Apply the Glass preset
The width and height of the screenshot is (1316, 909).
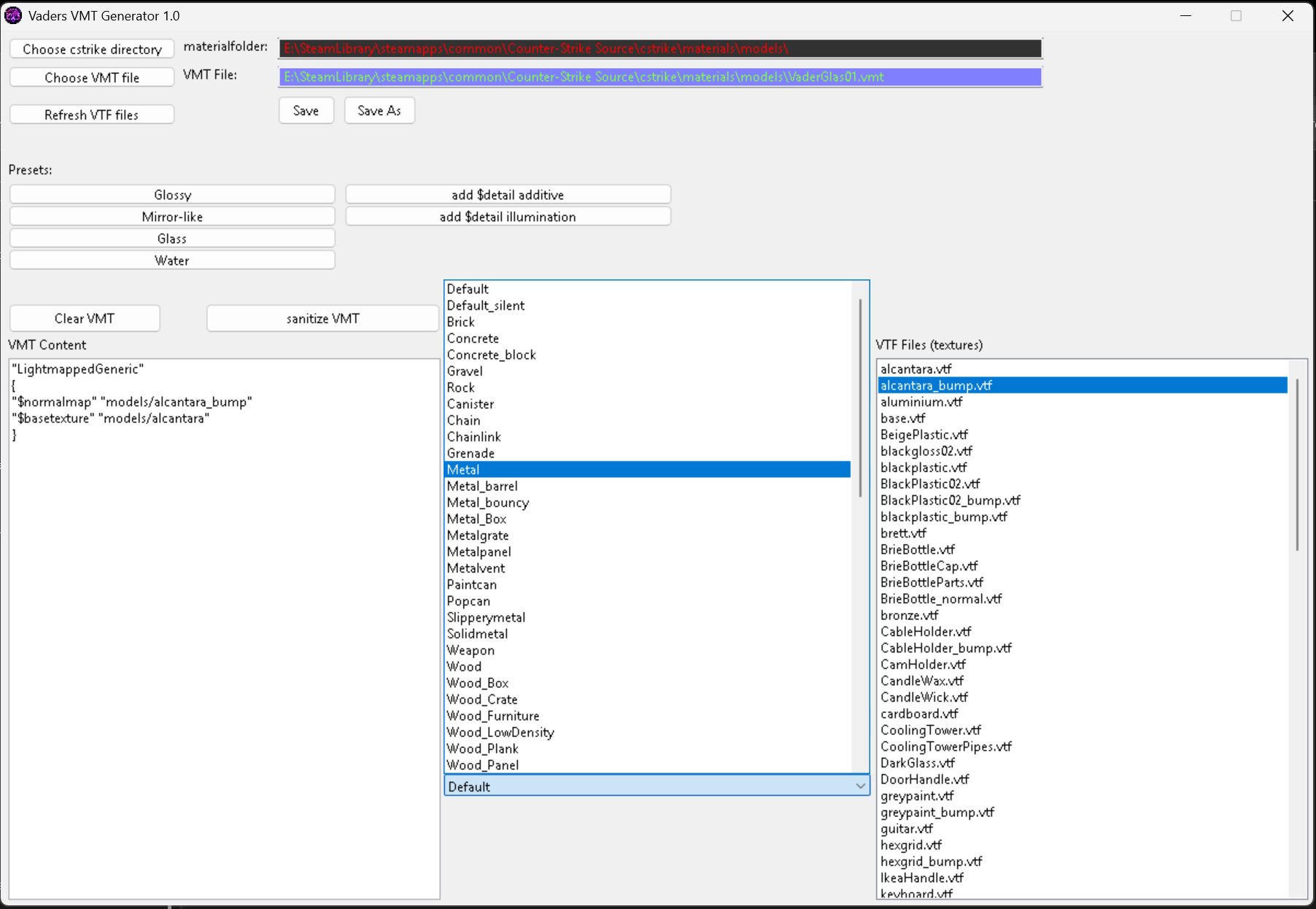click(x=172, y=239)
